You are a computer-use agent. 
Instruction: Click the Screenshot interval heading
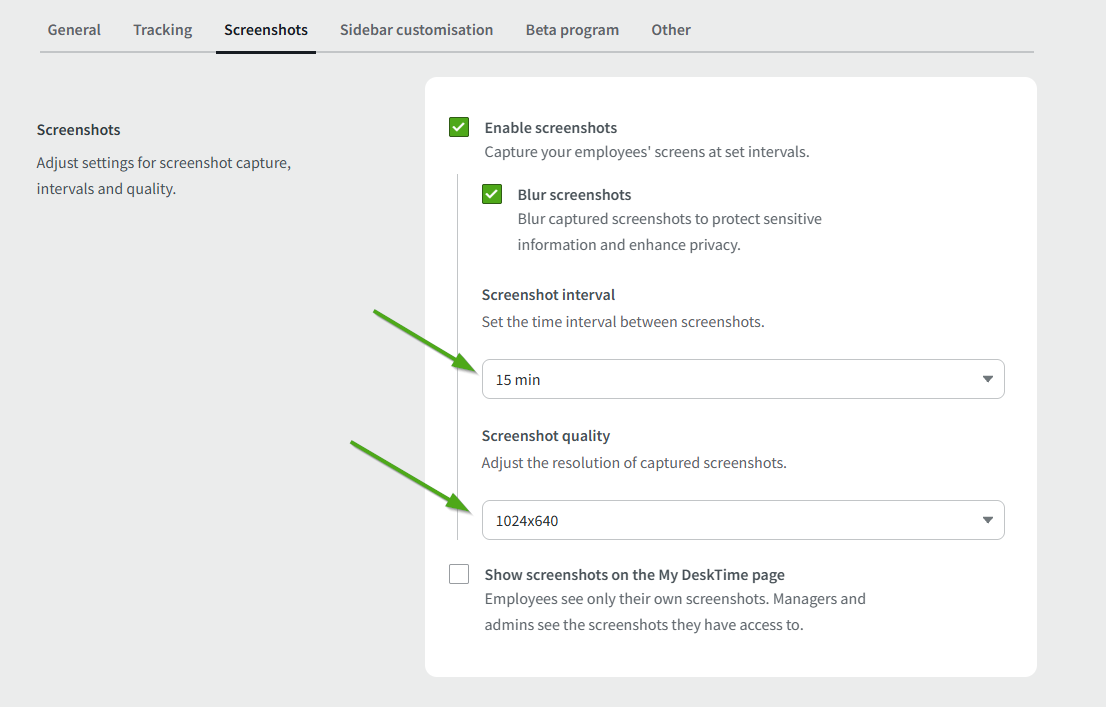[548, 295]
